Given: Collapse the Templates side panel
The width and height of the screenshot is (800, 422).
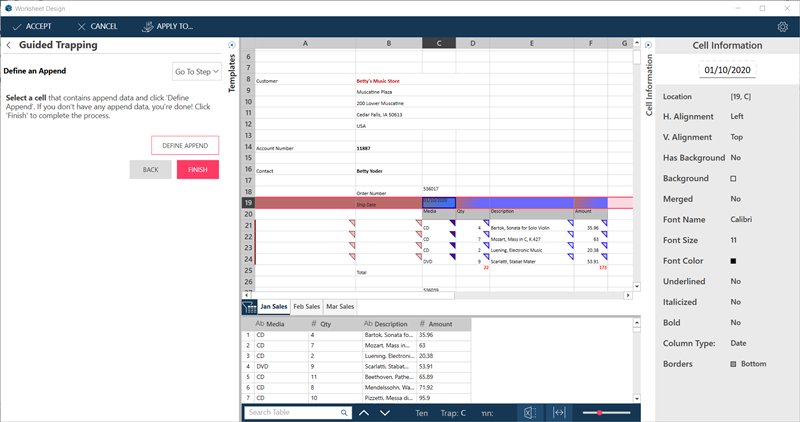Looking at the screenshot, I should click(233, 45).
